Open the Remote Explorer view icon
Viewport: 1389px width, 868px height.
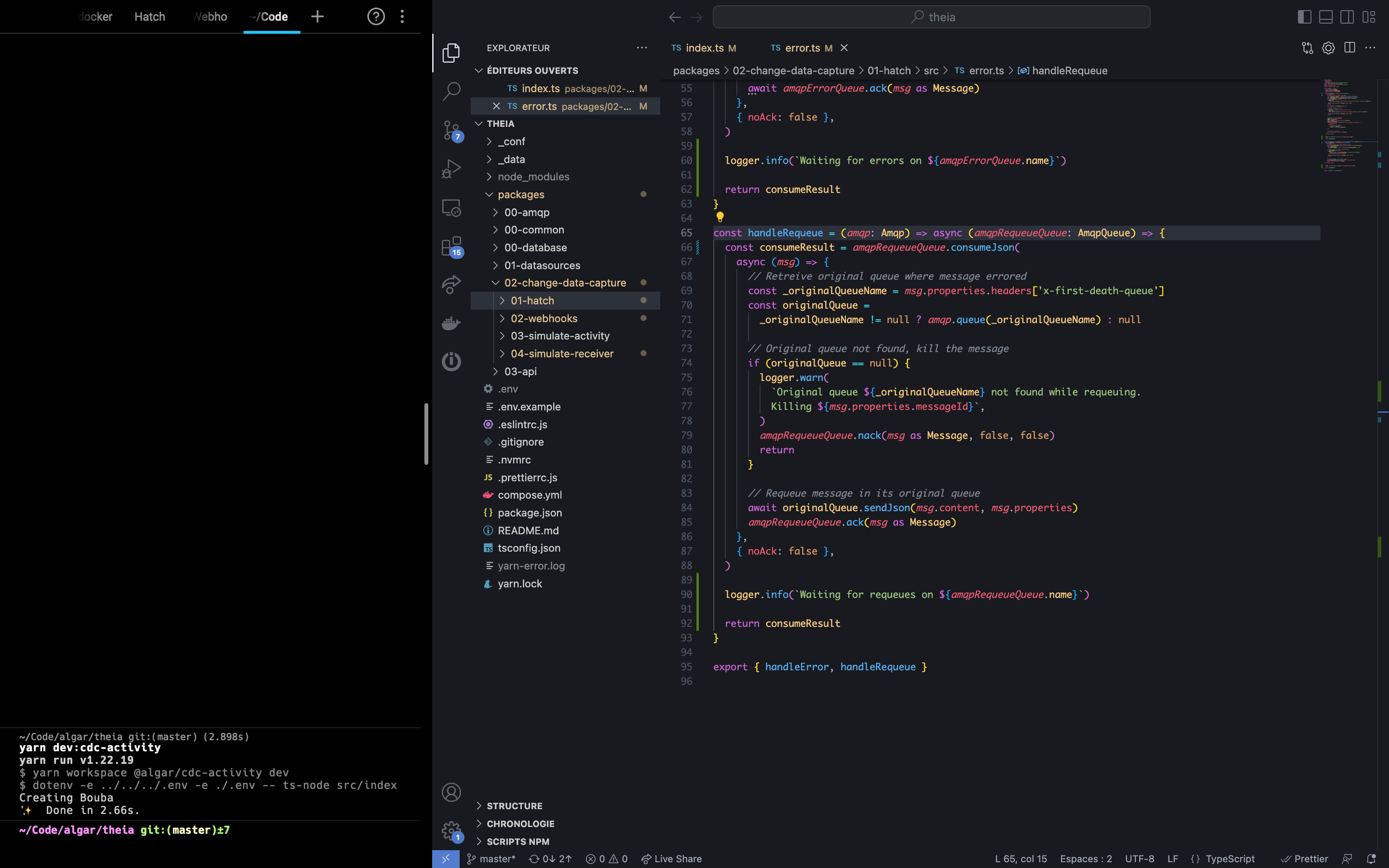tap(451, 207)
